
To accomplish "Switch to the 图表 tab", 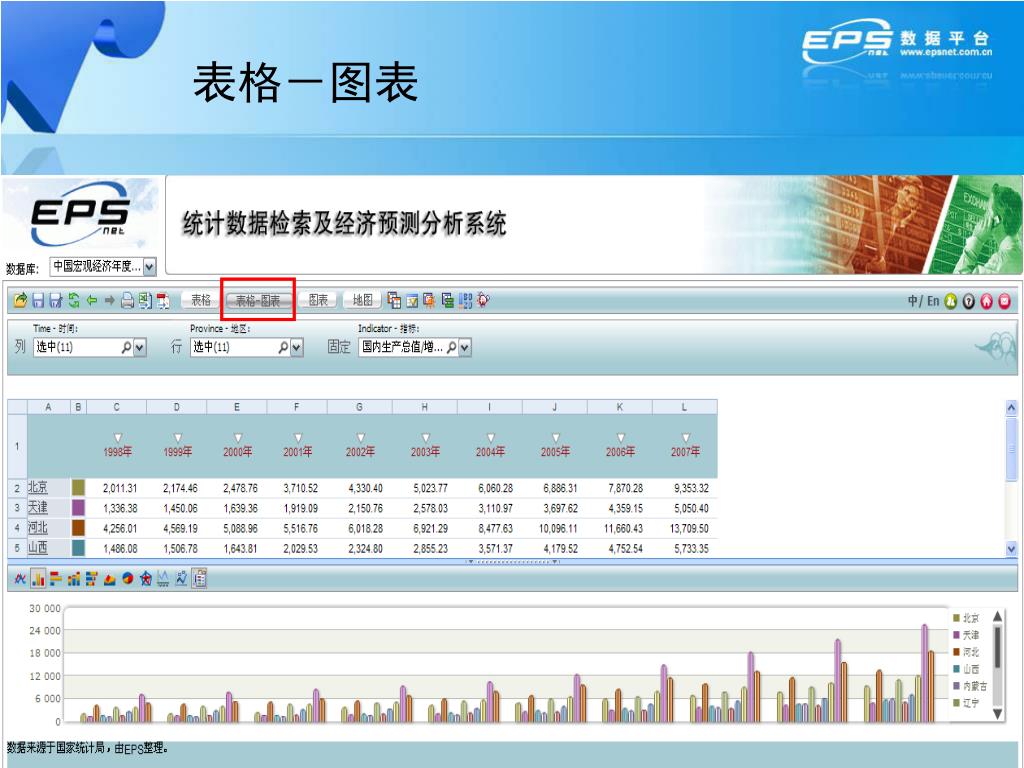I will pos(318,300).
